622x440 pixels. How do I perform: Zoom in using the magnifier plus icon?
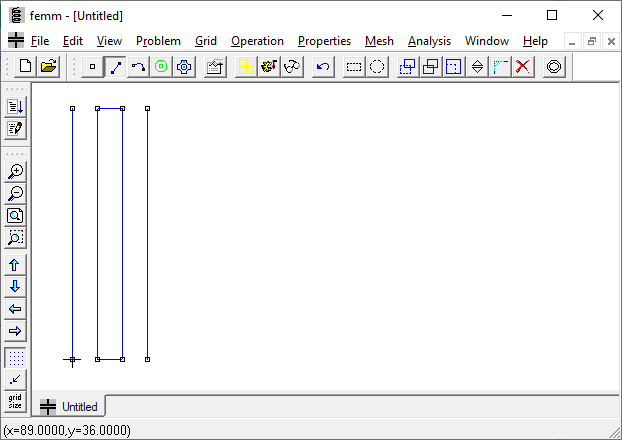[15, 172]
